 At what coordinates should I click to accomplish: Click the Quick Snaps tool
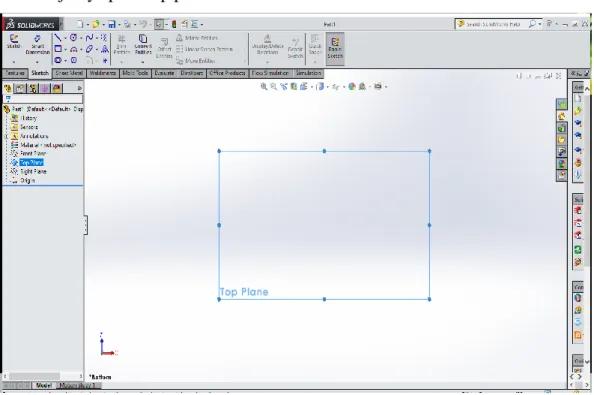[x=315, y=45]
